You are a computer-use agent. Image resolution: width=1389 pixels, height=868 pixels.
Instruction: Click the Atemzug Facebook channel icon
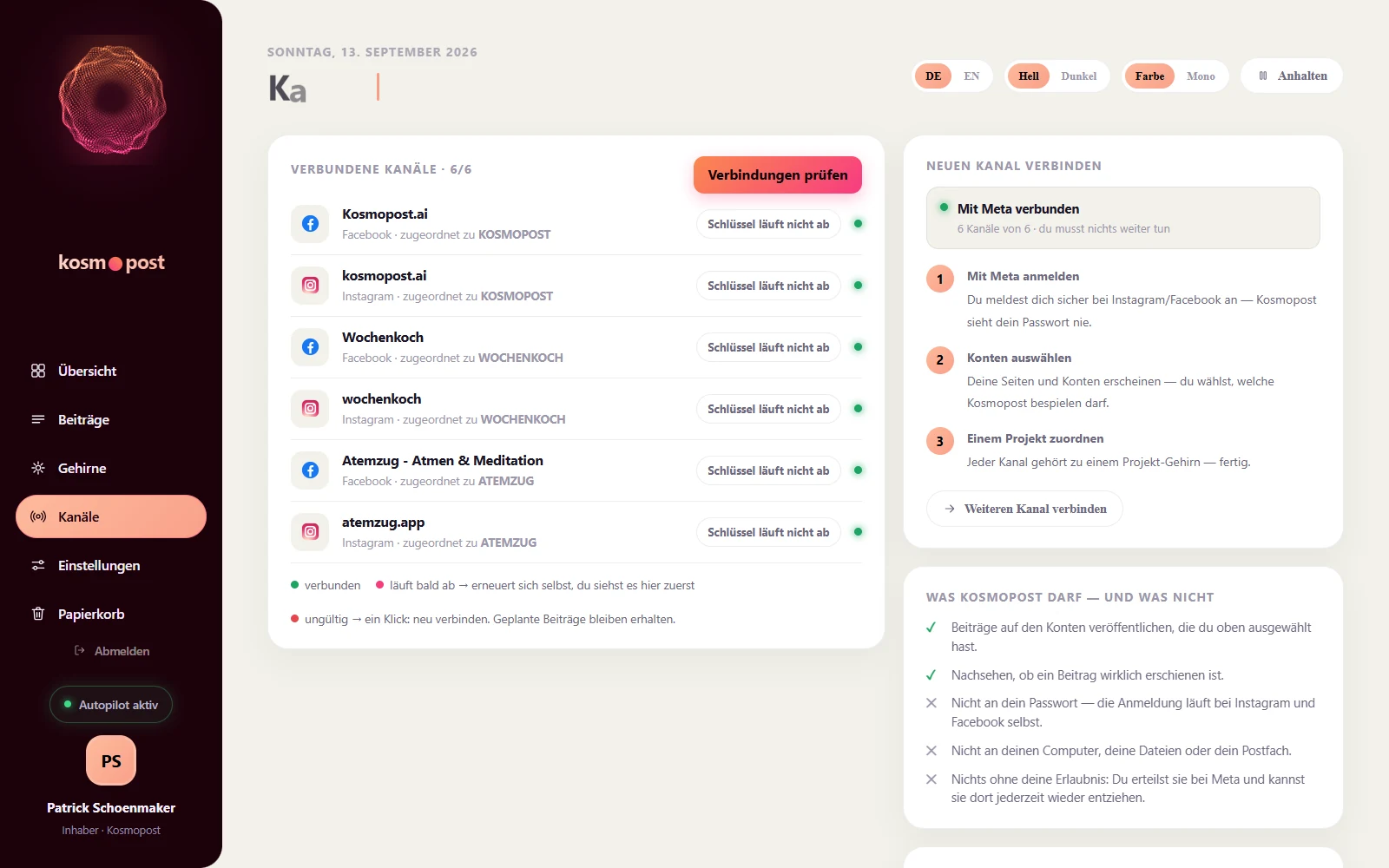[310, 470]
